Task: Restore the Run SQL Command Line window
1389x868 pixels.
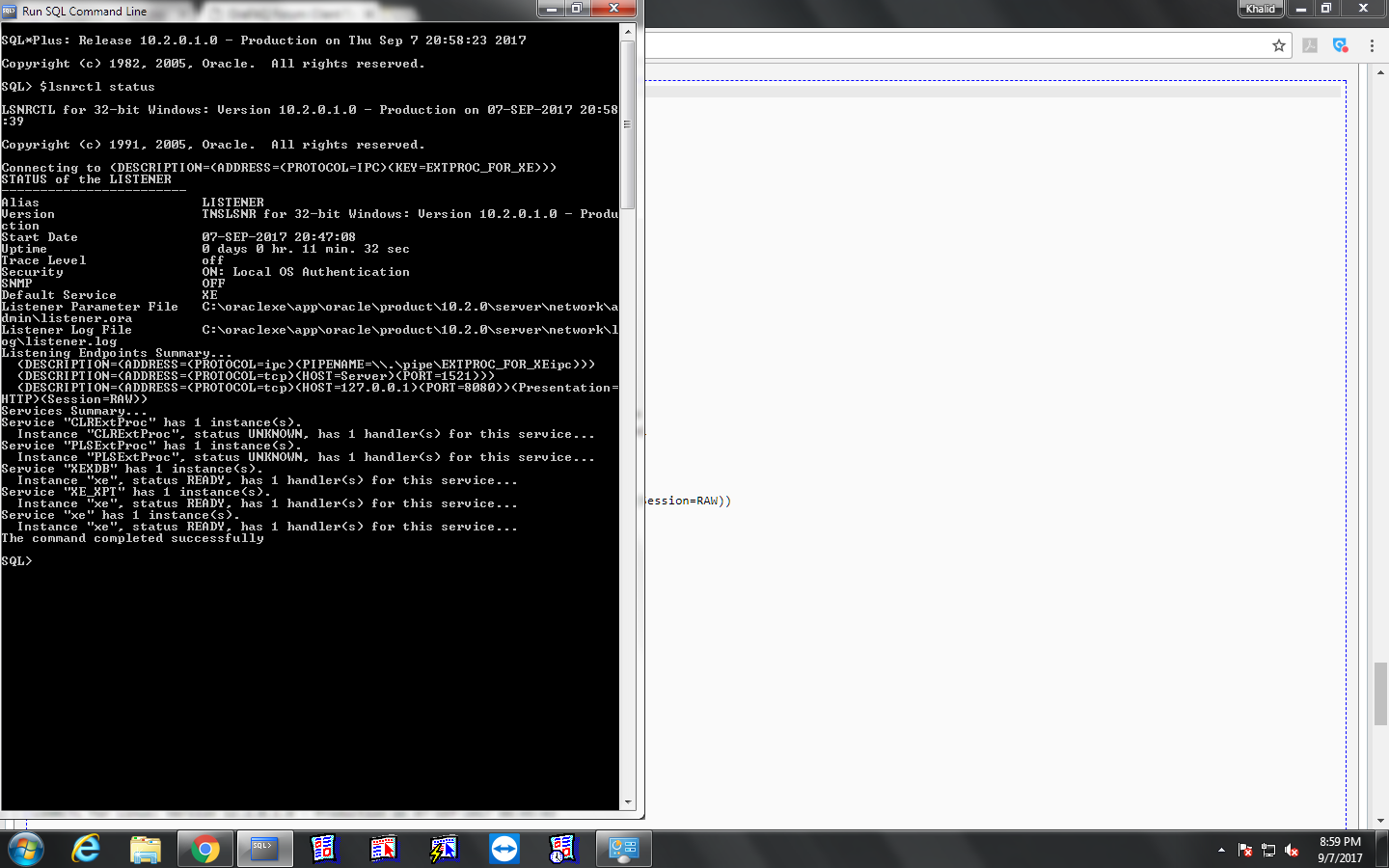Action: 577,9
